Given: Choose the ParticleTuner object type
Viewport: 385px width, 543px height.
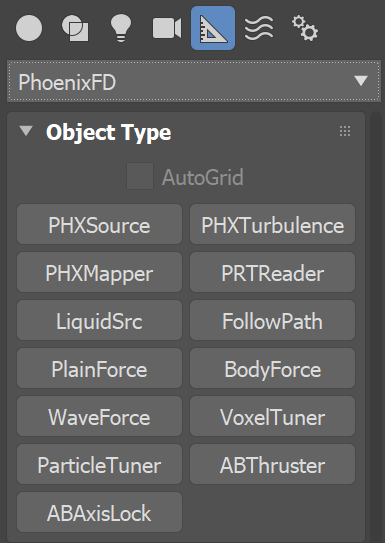Looking at the screenshot, I should click(99, 464).
